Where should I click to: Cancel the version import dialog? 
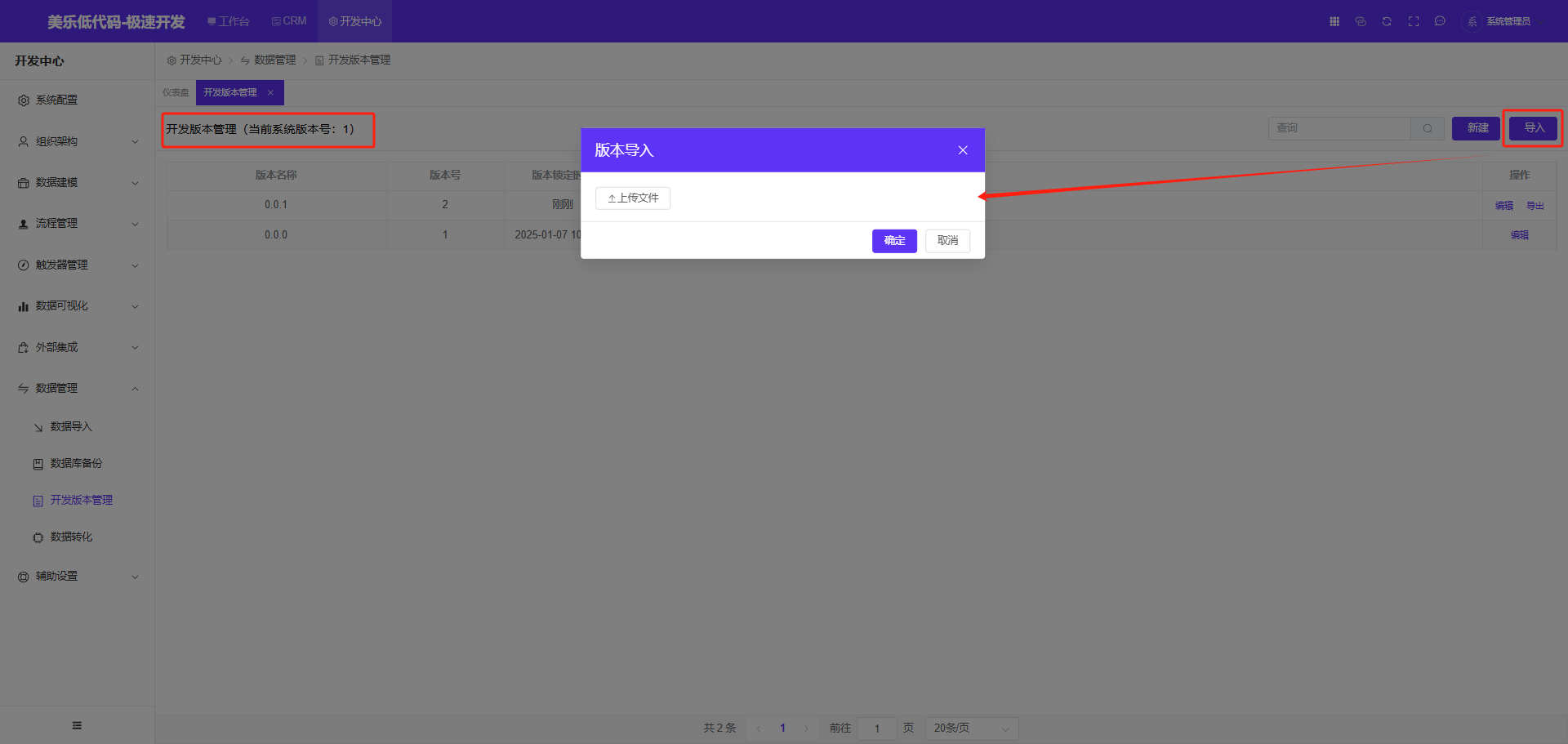click(947, 241)
